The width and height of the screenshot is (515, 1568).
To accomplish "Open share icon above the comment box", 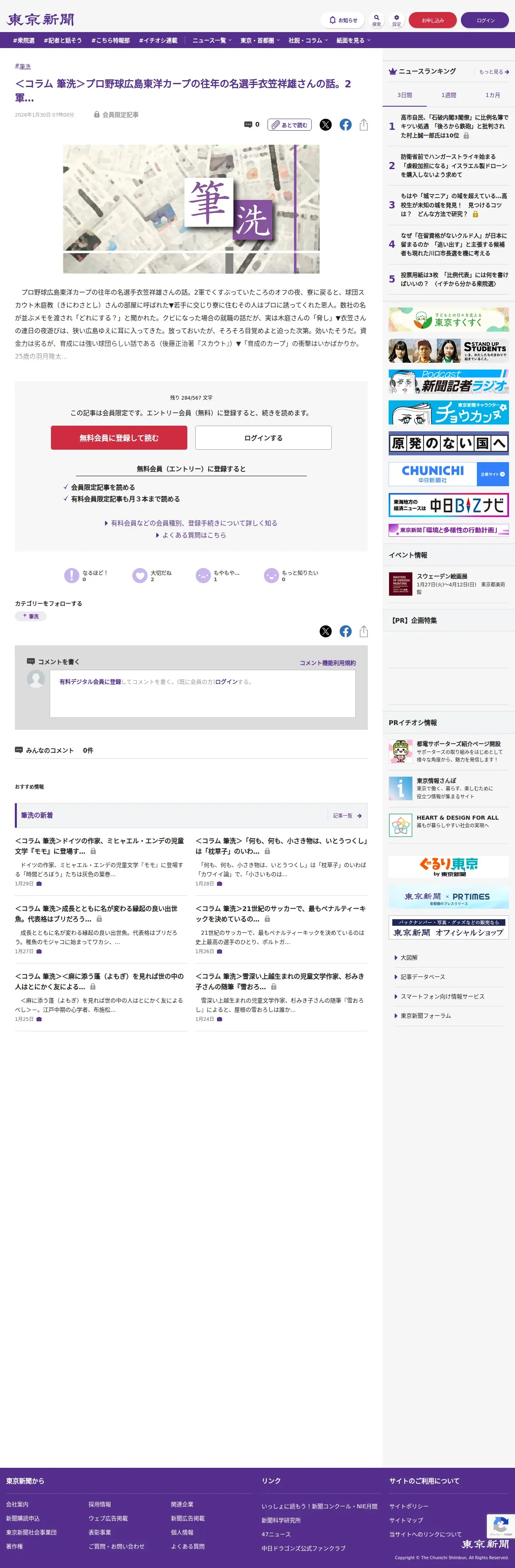I will (x=364, y=631).
